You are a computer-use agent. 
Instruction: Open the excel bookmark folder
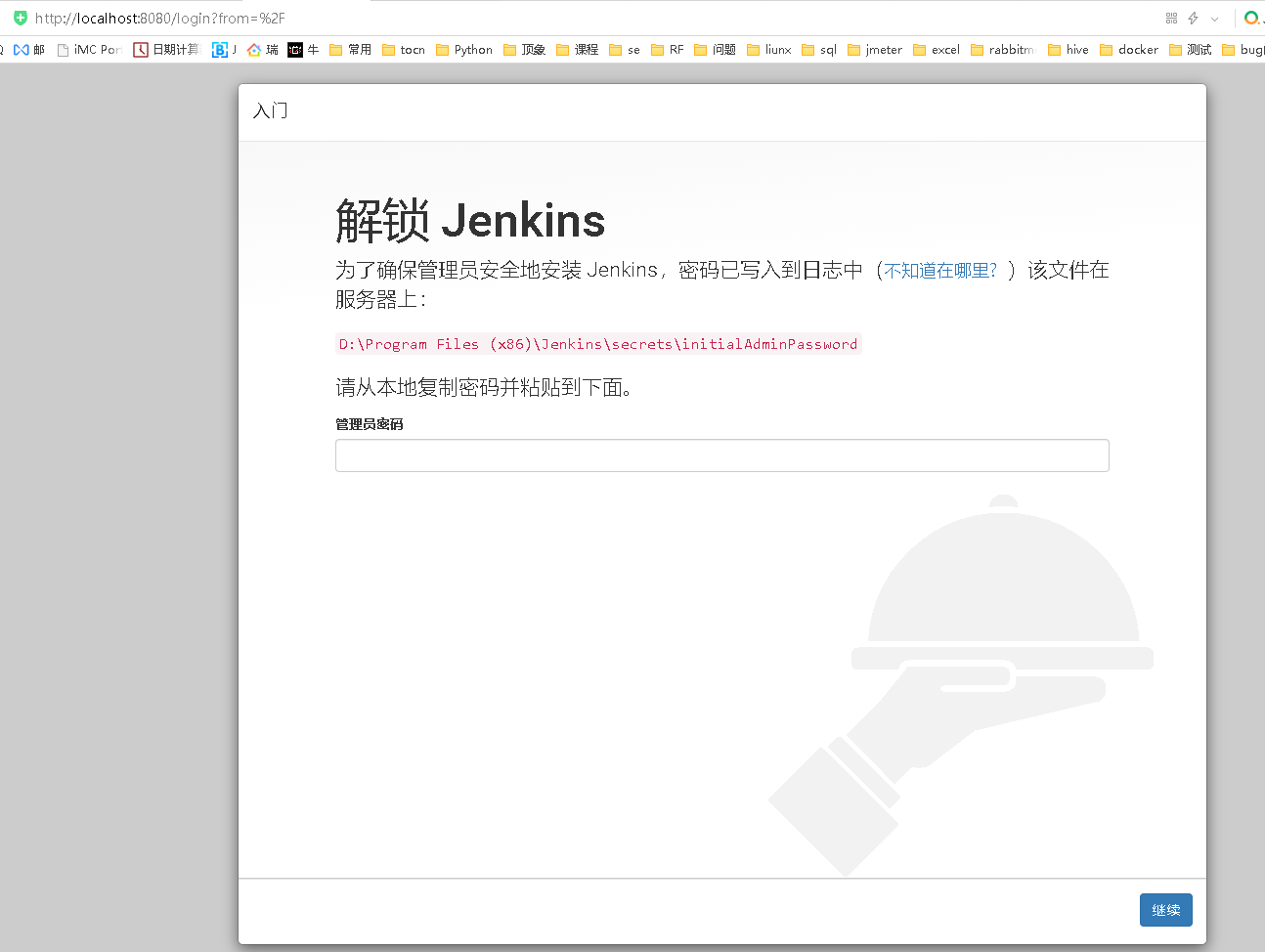point(937,50)
